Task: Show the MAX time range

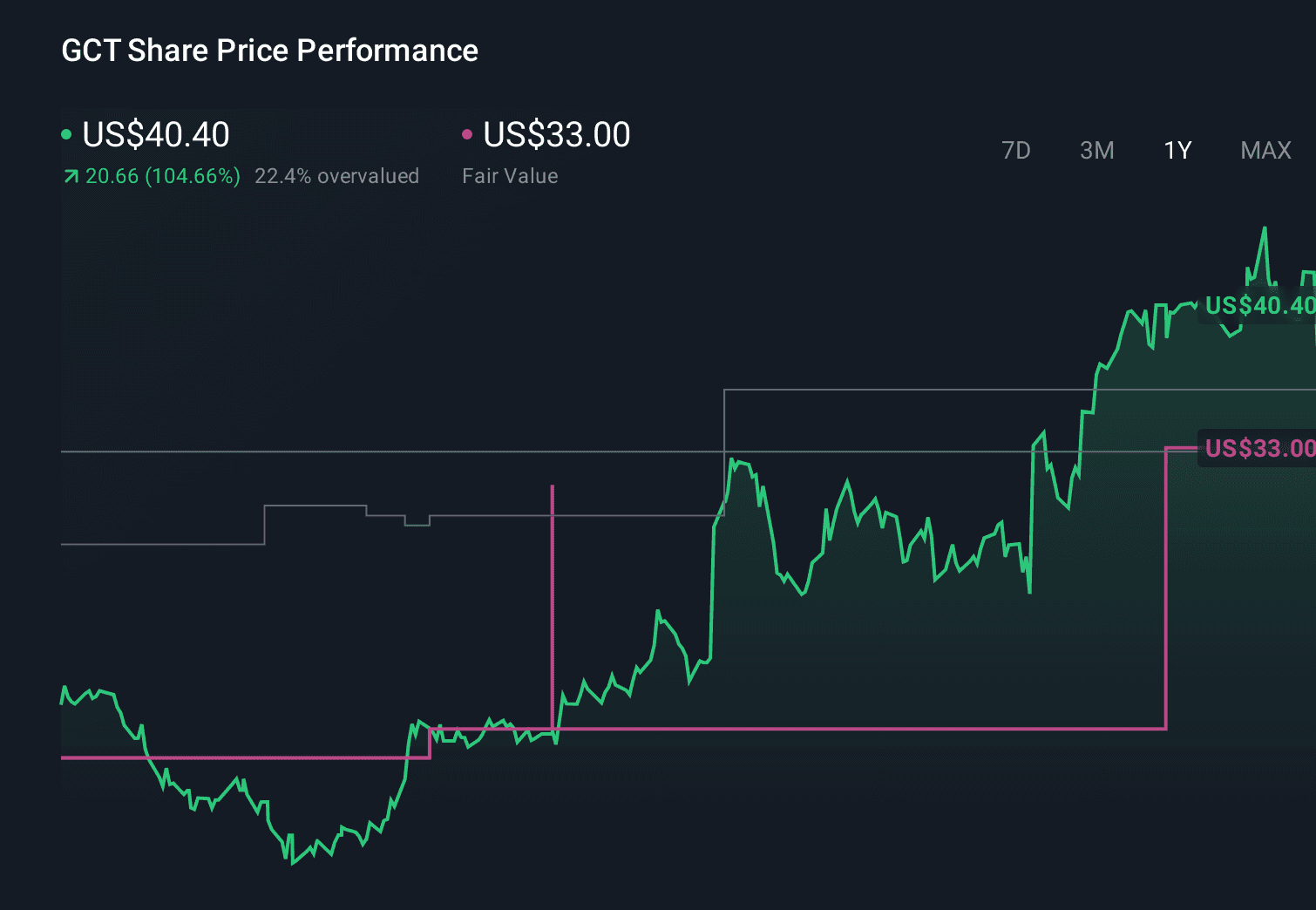Action: coord(1265,151)
